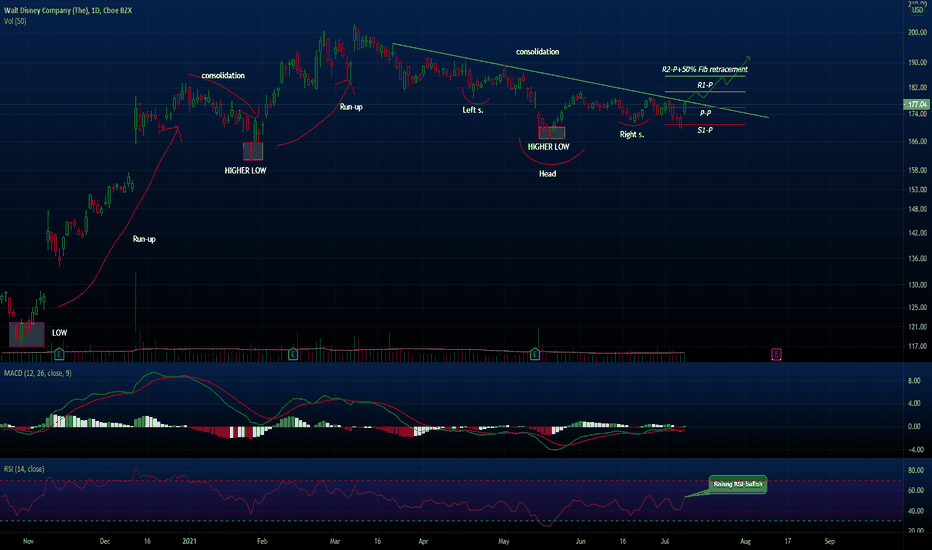Select the RSI (14, close) indicator label
Viewport: 932px width, 550px height.
tap(24, 469)
